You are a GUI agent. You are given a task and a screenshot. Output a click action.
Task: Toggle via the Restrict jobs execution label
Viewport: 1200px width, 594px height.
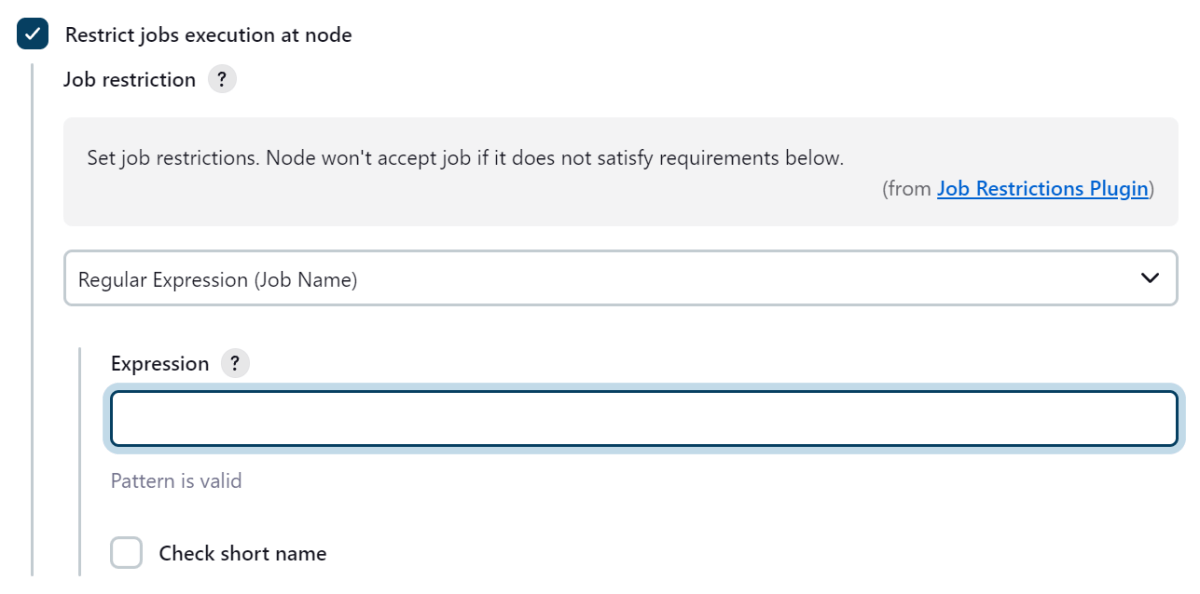pos(209,35)
